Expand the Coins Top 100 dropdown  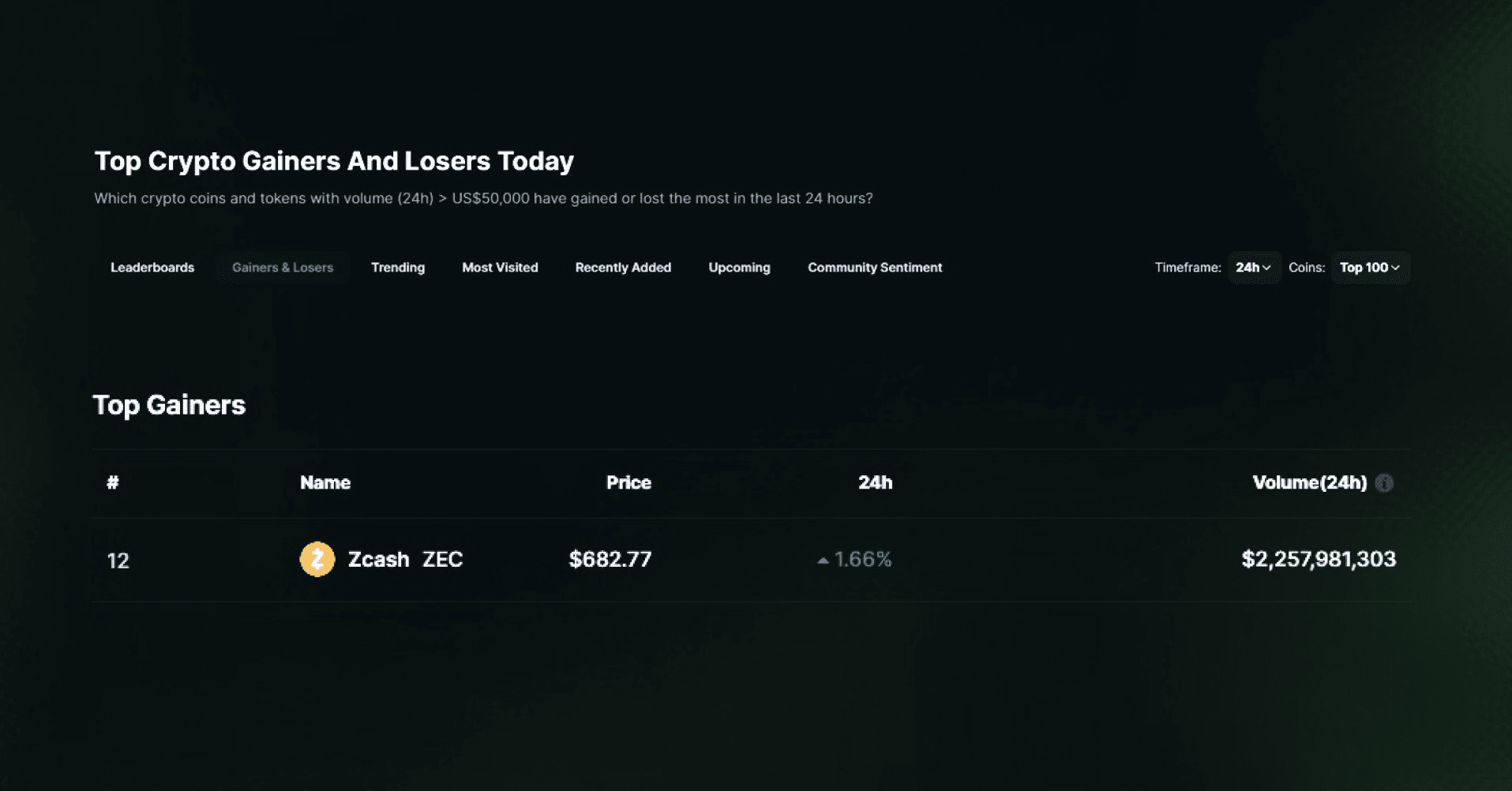[x=1369, y=268]
